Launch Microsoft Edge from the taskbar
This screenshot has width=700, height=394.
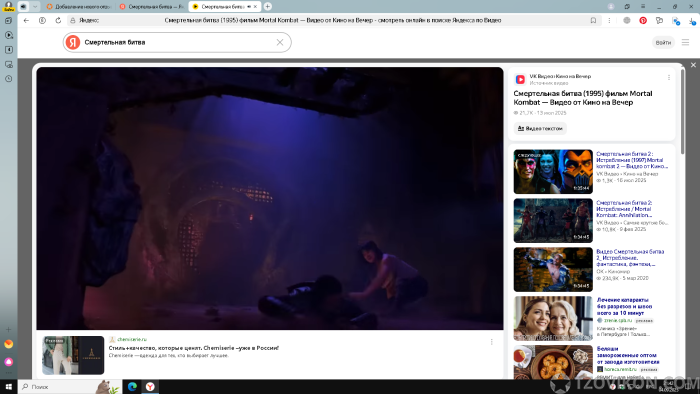click(132, 386)
